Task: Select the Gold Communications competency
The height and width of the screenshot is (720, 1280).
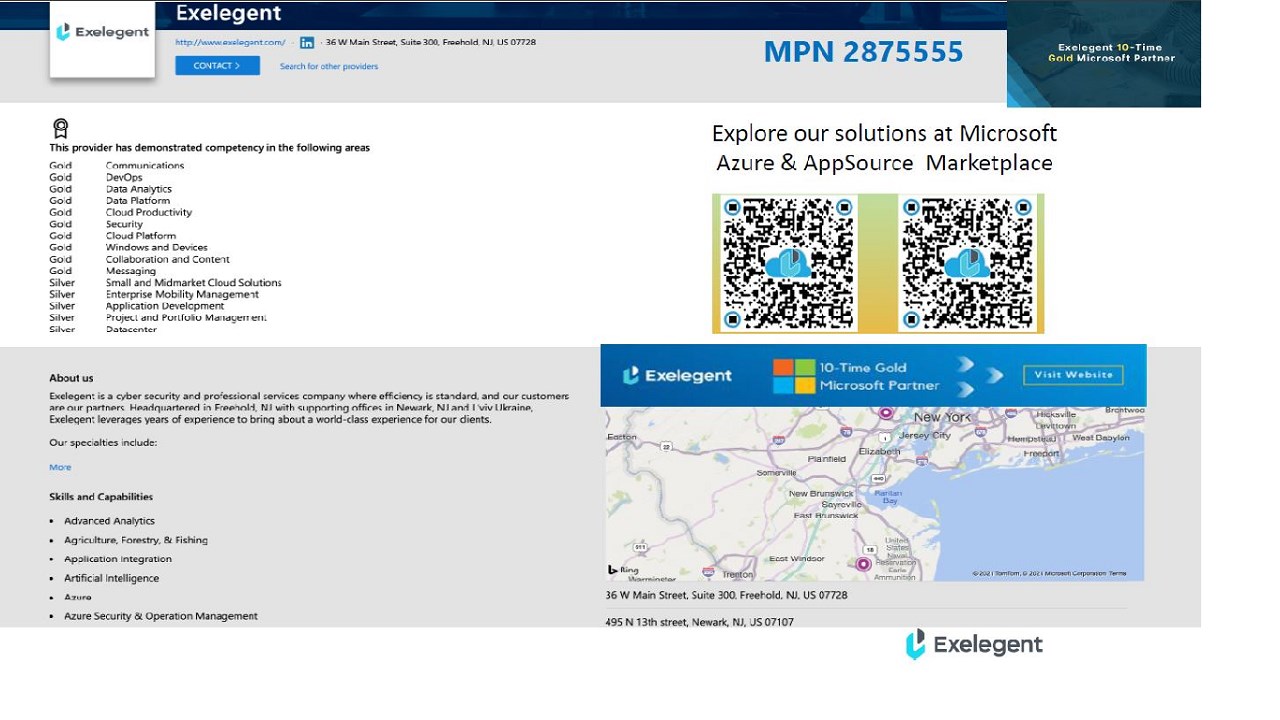Action: [117, 166]
